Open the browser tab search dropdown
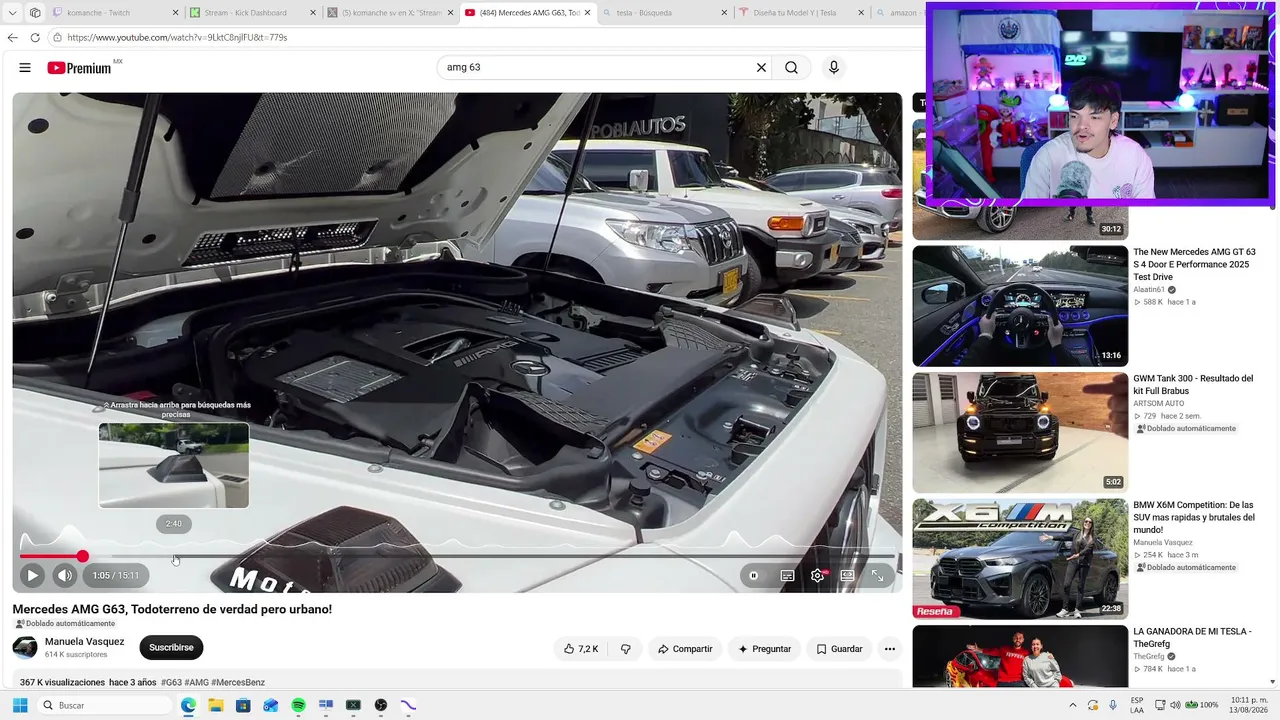 [12, 13]
